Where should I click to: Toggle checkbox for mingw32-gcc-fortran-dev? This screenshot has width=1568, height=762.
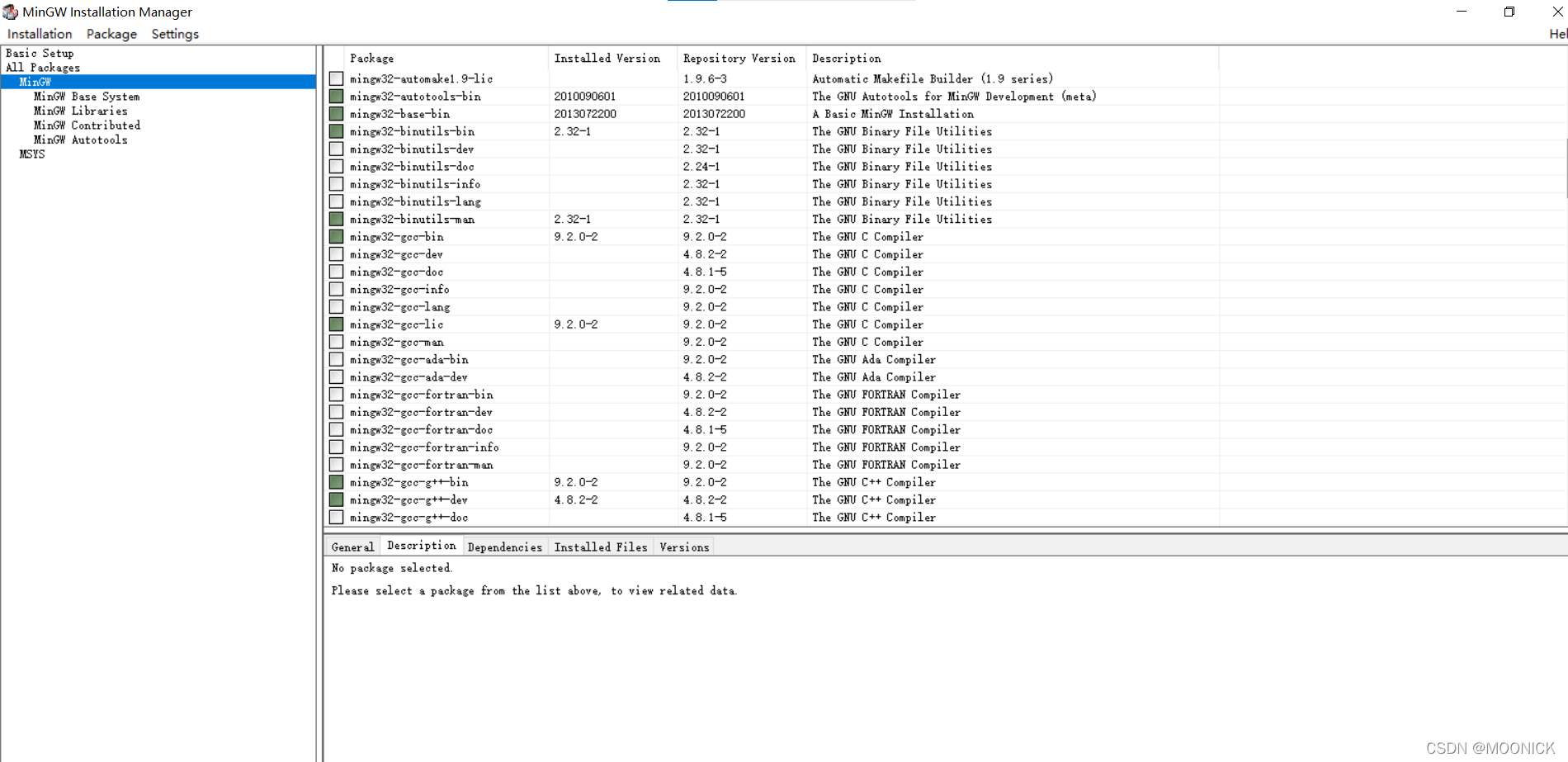click(x=336, y=412)
